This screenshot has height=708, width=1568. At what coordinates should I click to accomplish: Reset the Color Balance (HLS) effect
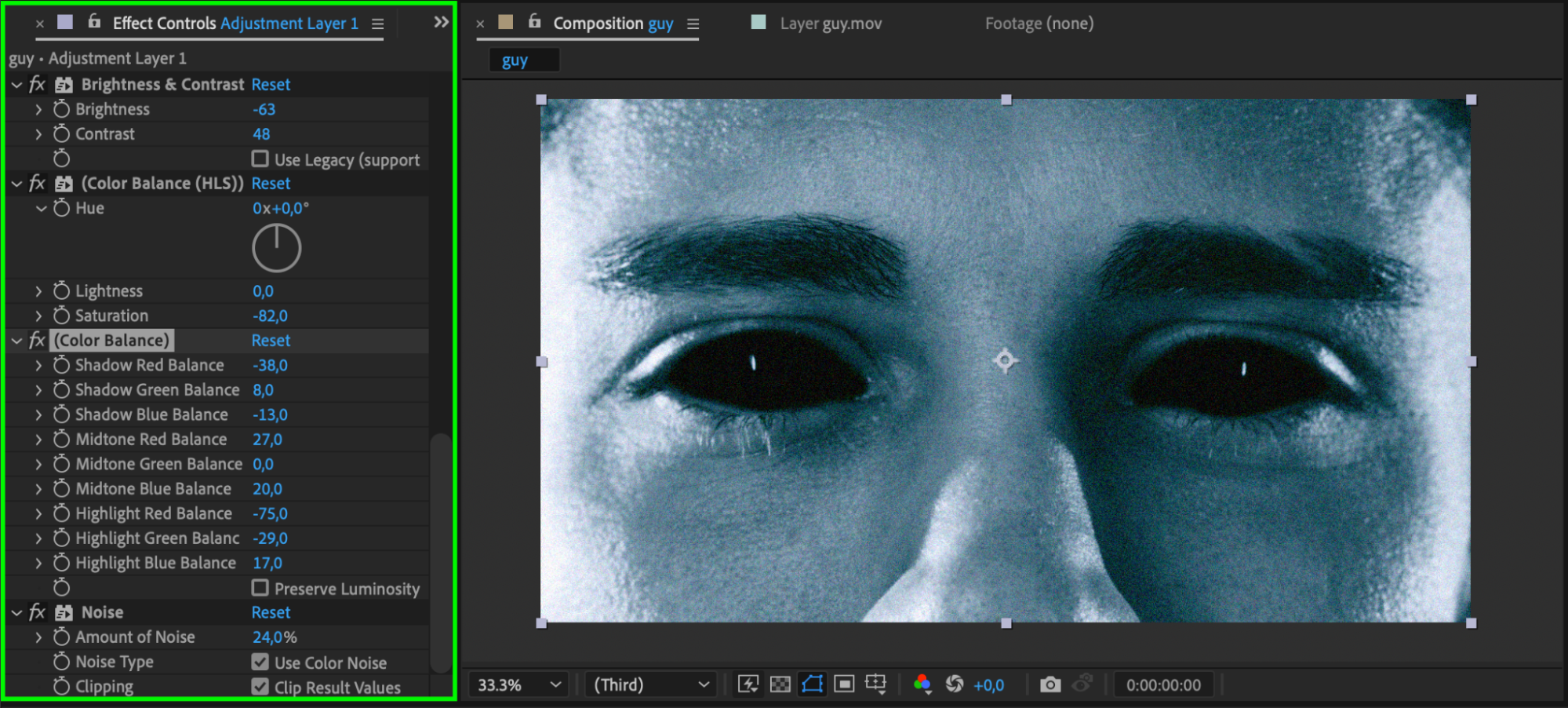pyautogui.click(x=271, y=184)
